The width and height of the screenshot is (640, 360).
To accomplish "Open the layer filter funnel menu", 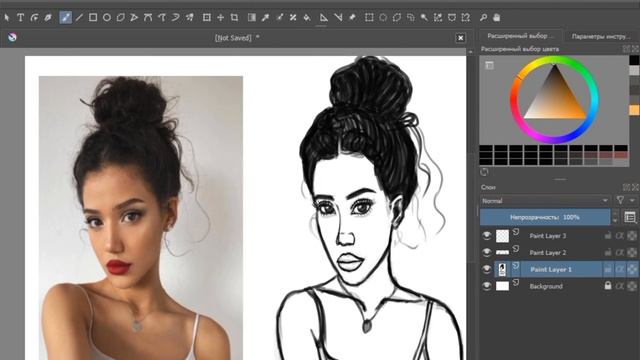I will tap(620, 200).
